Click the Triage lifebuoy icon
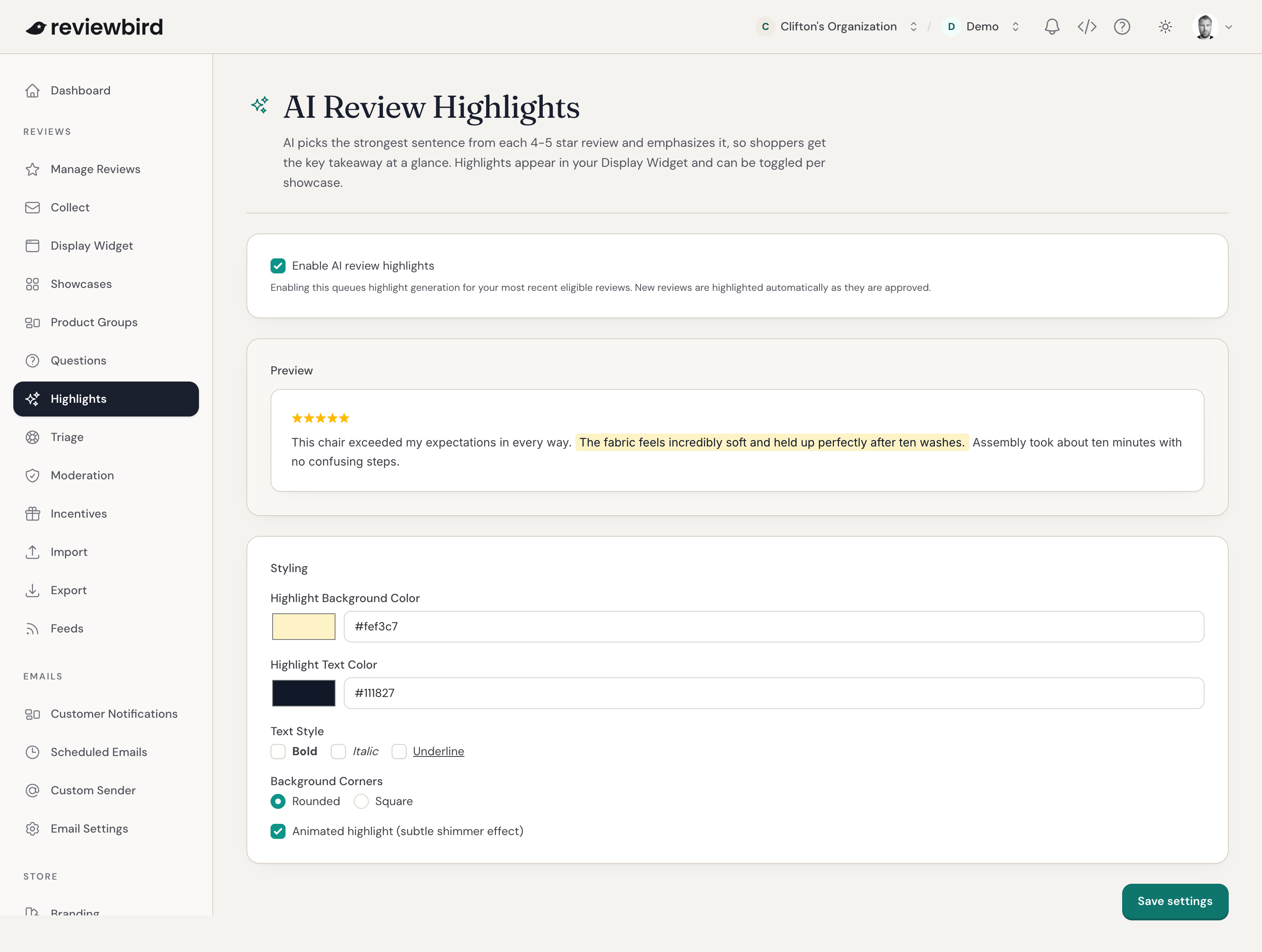Screen dimensions: 1262x952 tap(32, 437)
